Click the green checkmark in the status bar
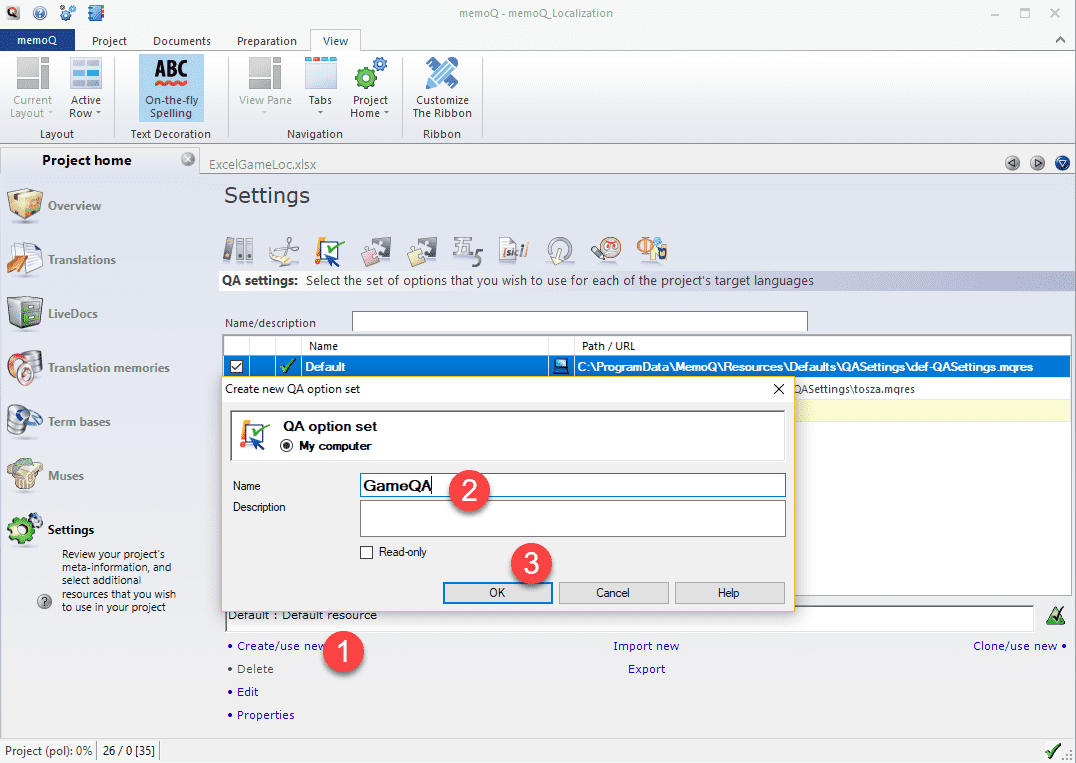Screen dimensions: 1076x763 click(1052, 750)
